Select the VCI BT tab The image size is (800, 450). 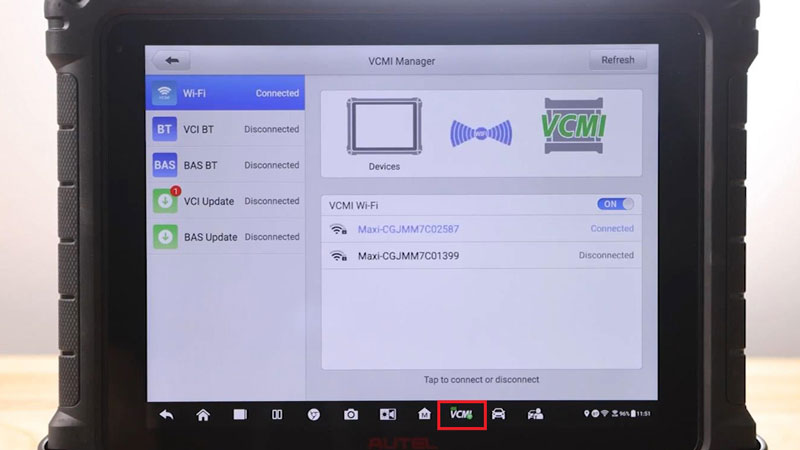(x=226, y=129)
